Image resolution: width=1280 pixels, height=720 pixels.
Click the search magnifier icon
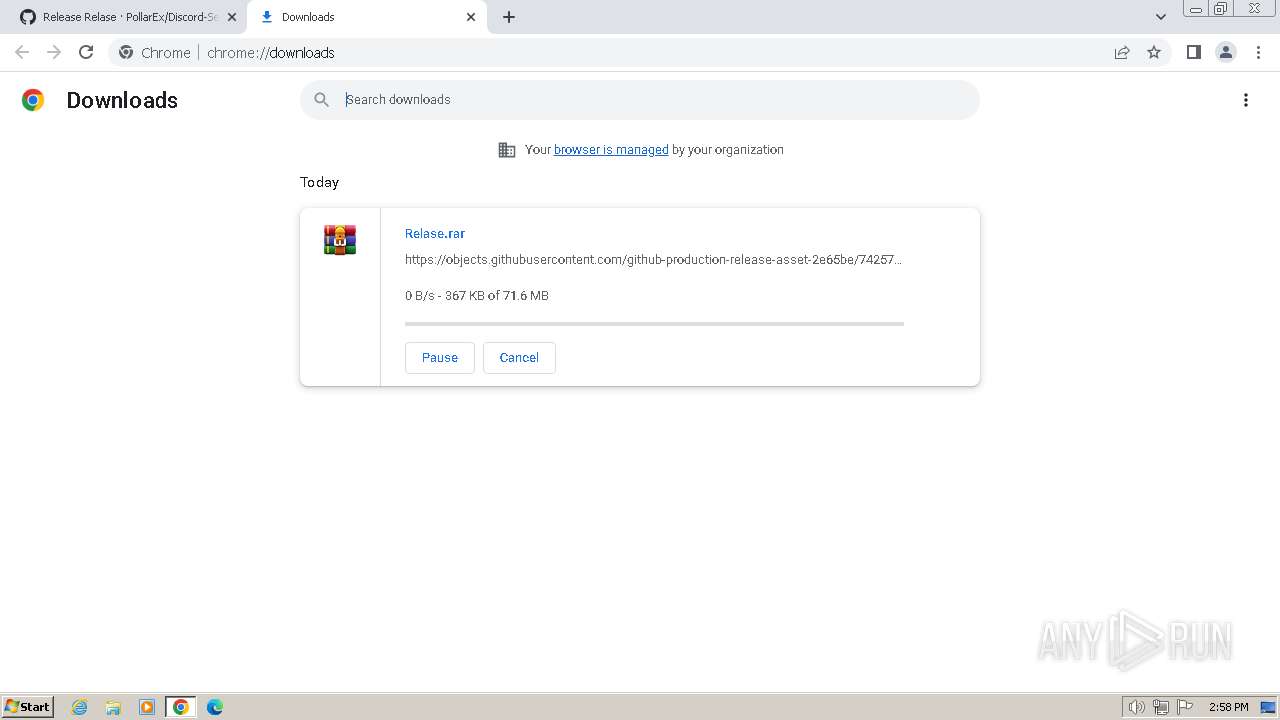click(x=321, y=100)
